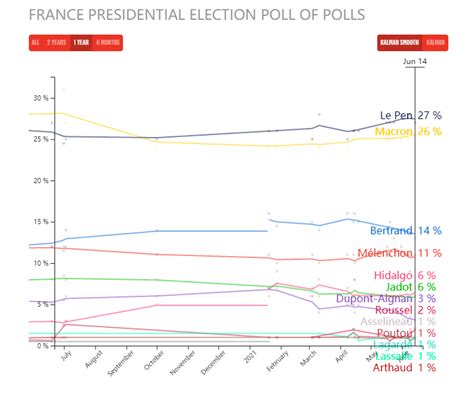Select the Hidalgo 6 % label
474x395 pixels.
(x=405, y=275)
